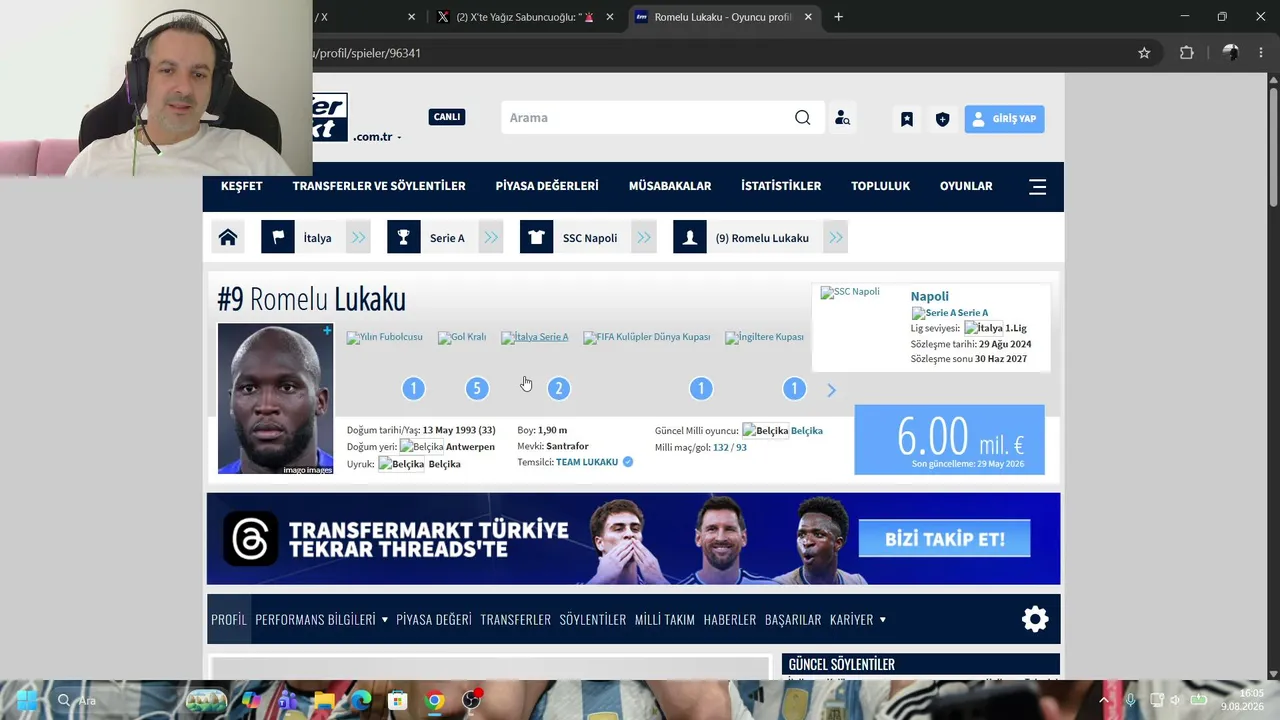Switch to the PİYASA DEĞERİ tab
Viewport: 1280px width, 720px height.
[x=434, y=619]
